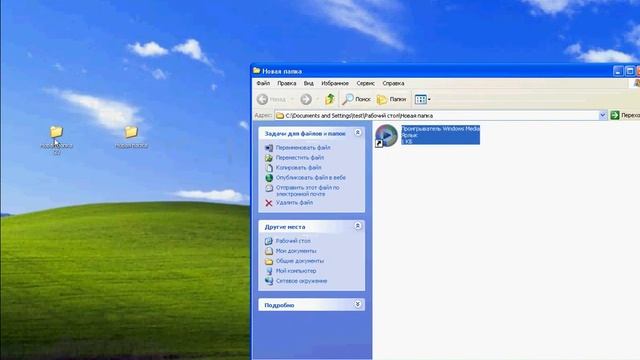This screenshot has height=360, width=640.
Task: Minimize the 'Новая папка' Explorer window
Action: (618, 71)
